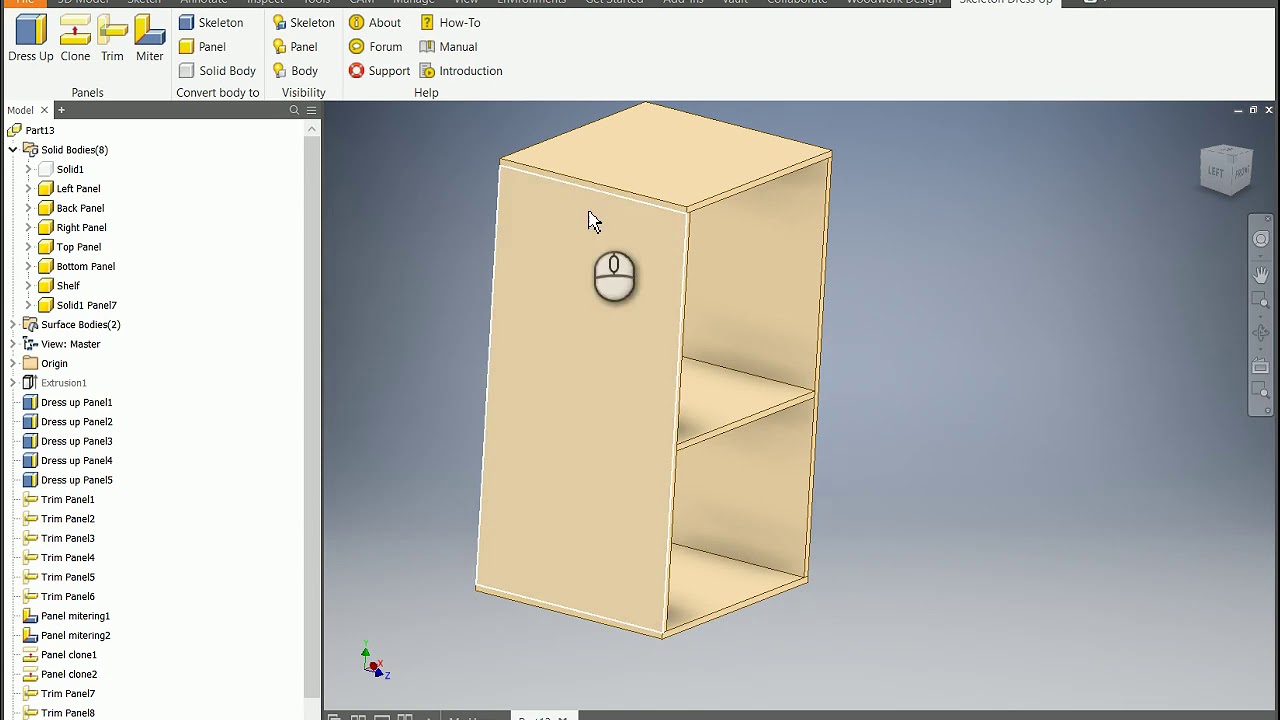Viewport: 1280px width, 720px height.
Task: Expand the Back Panel node
Action: pos(28,208)
